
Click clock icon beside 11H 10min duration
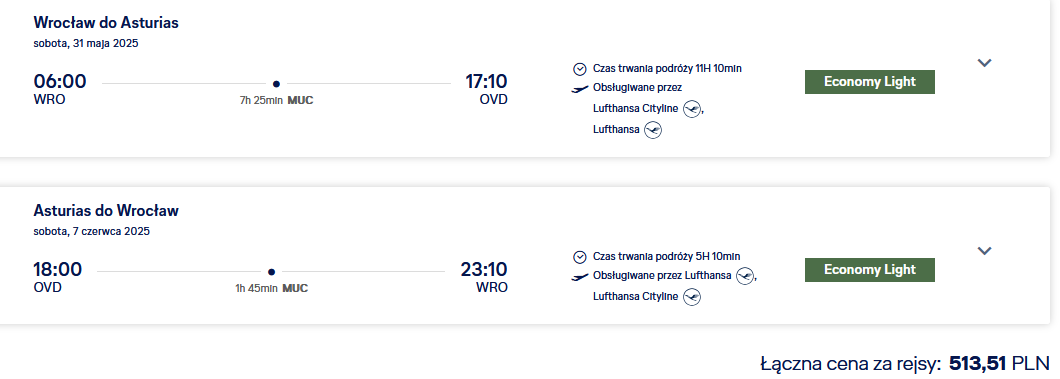pyautogui.click(x=579, y=69)
